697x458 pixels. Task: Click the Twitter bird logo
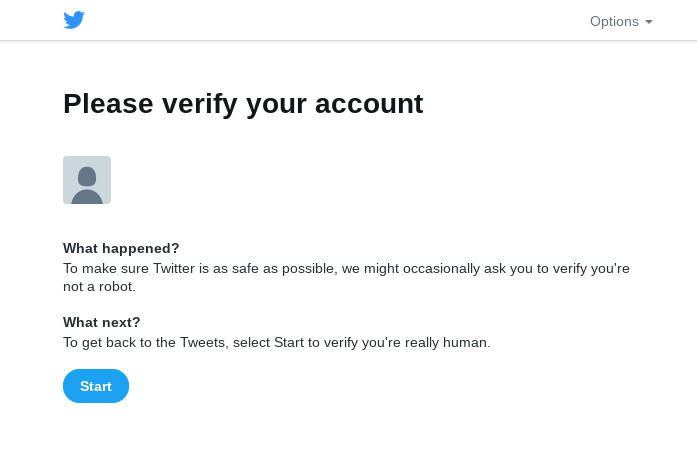[74, 21]
